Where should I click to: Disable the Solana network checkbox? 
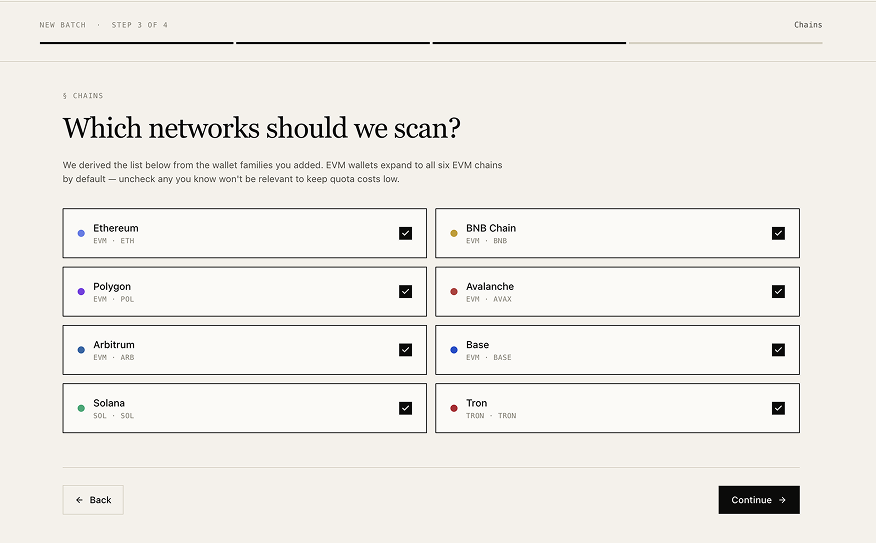pos(405,408)
